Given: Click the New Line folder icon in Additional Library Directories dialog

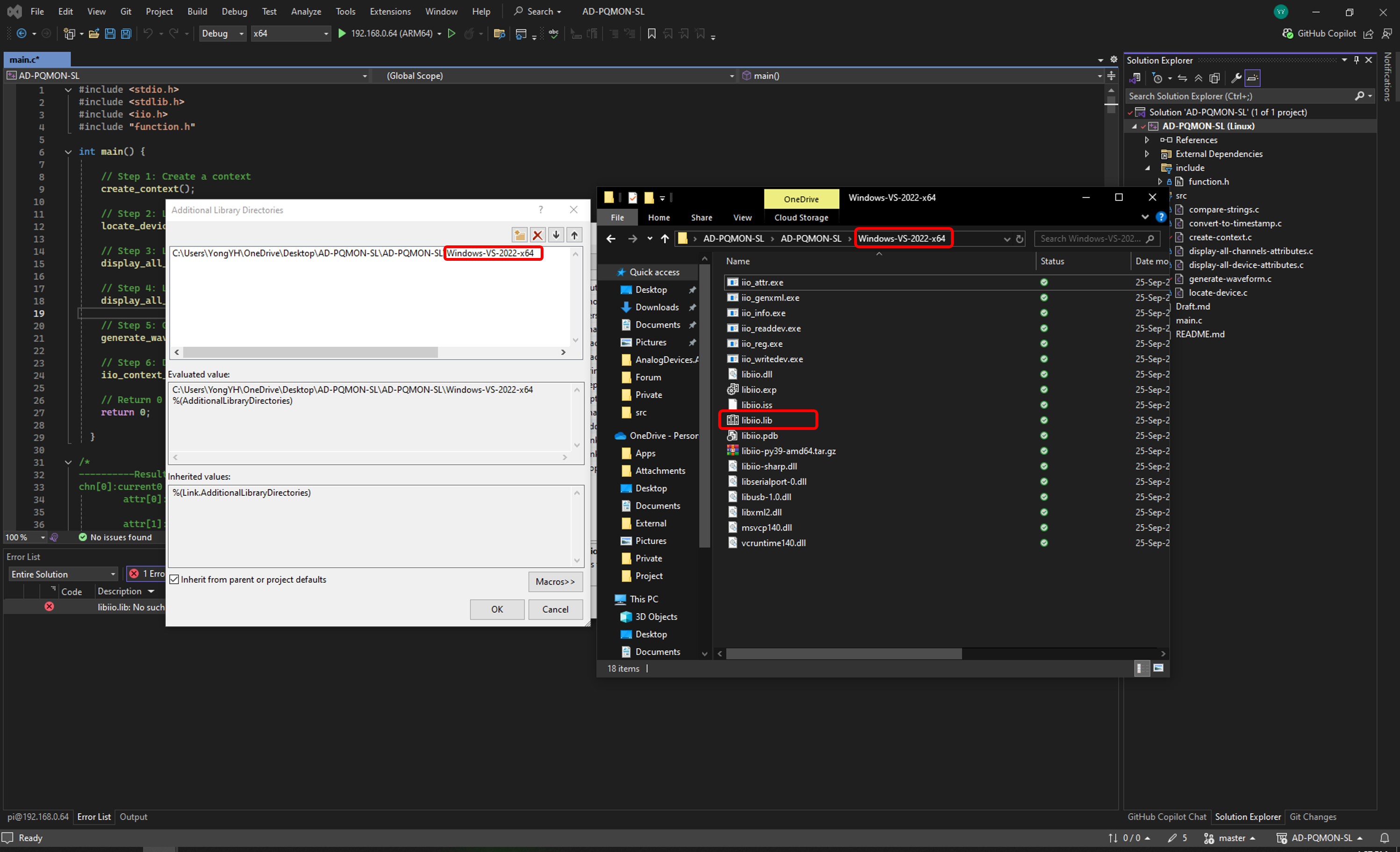Looking at the screenshot, I should pos(519,235).
